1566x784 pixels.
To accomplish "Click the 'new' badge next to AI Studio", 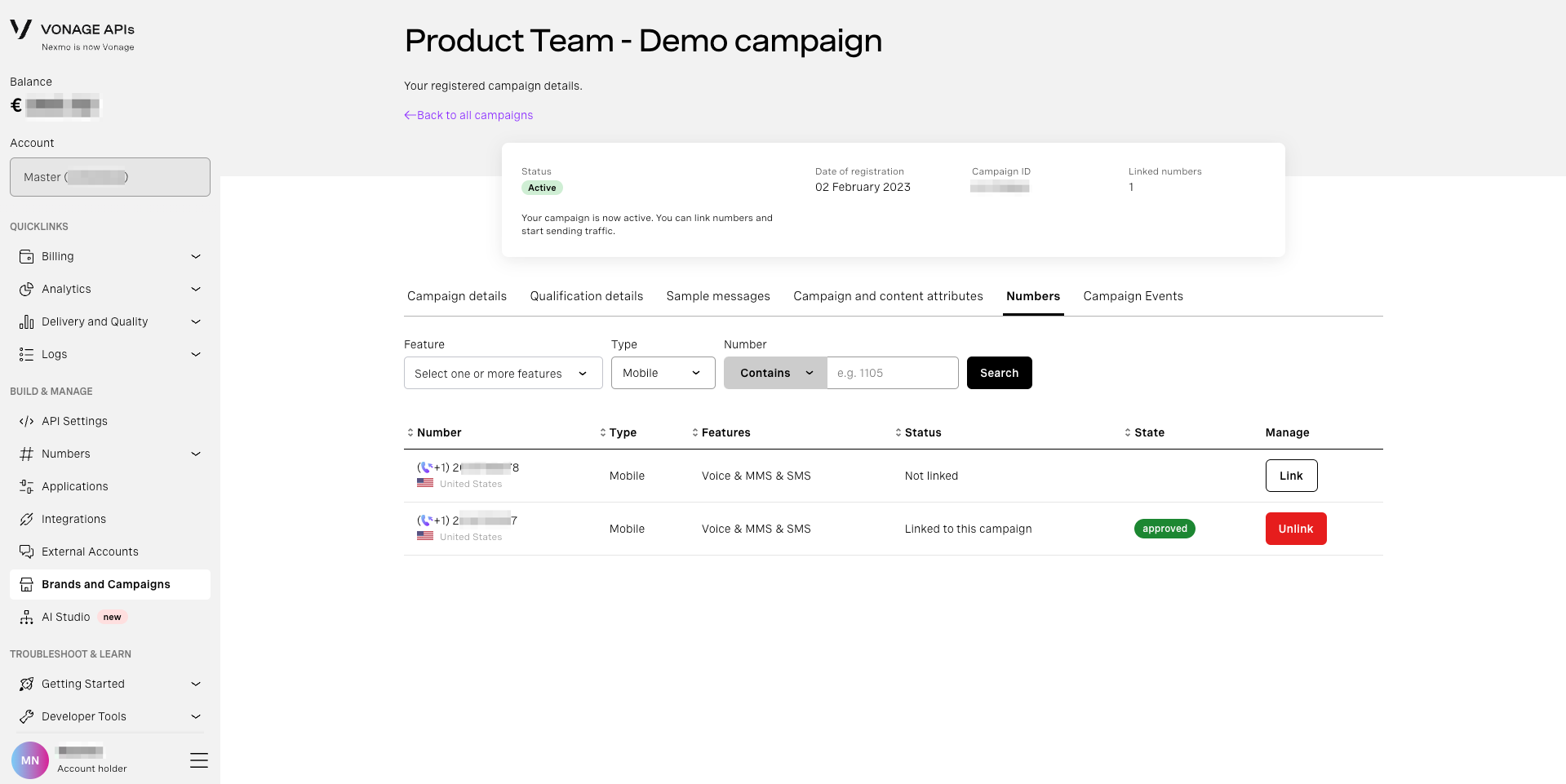I will [113, 617].
